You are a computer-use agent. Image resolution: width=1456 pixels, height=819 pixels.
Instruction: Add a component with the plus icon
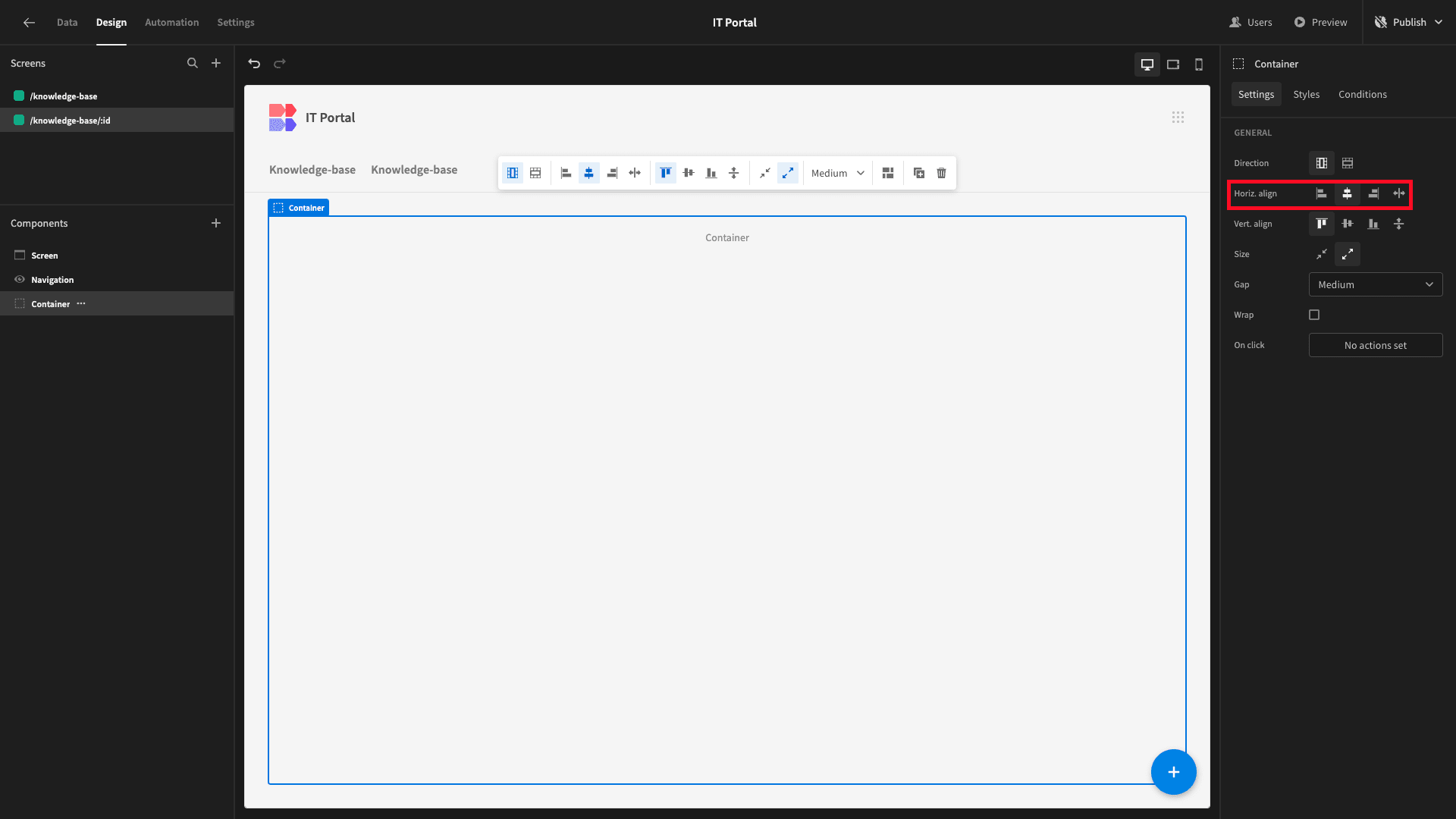pyautogui.click(x=216, y=223)
